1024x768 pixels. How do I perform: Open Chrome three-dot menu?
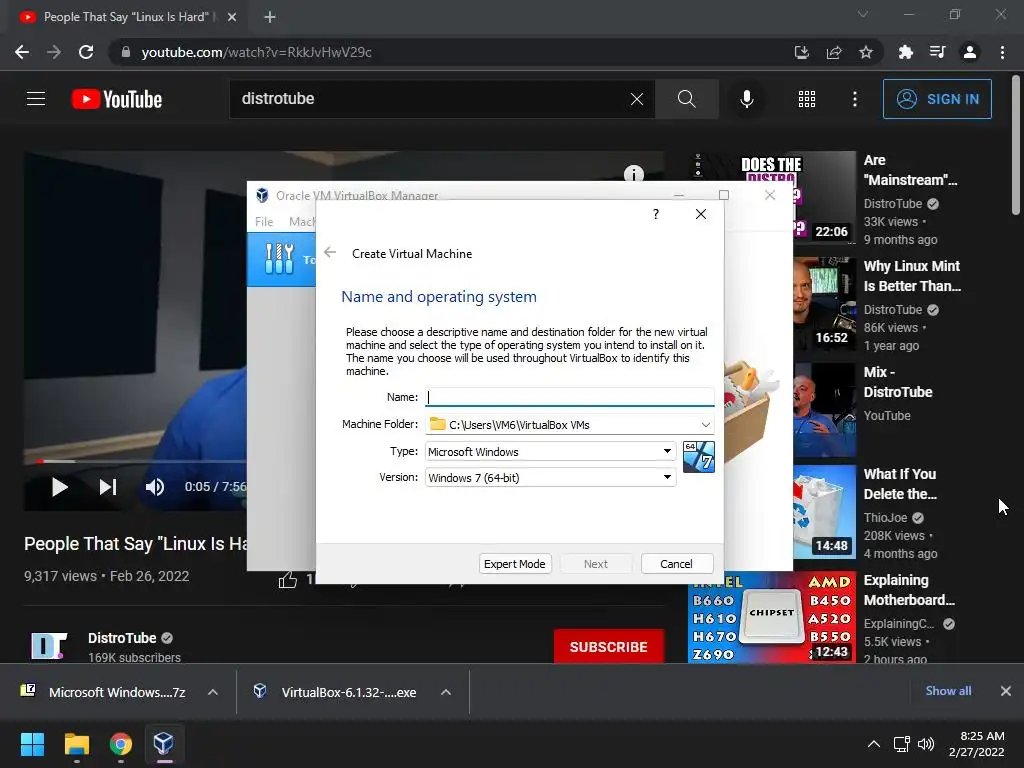[1002, 52]
